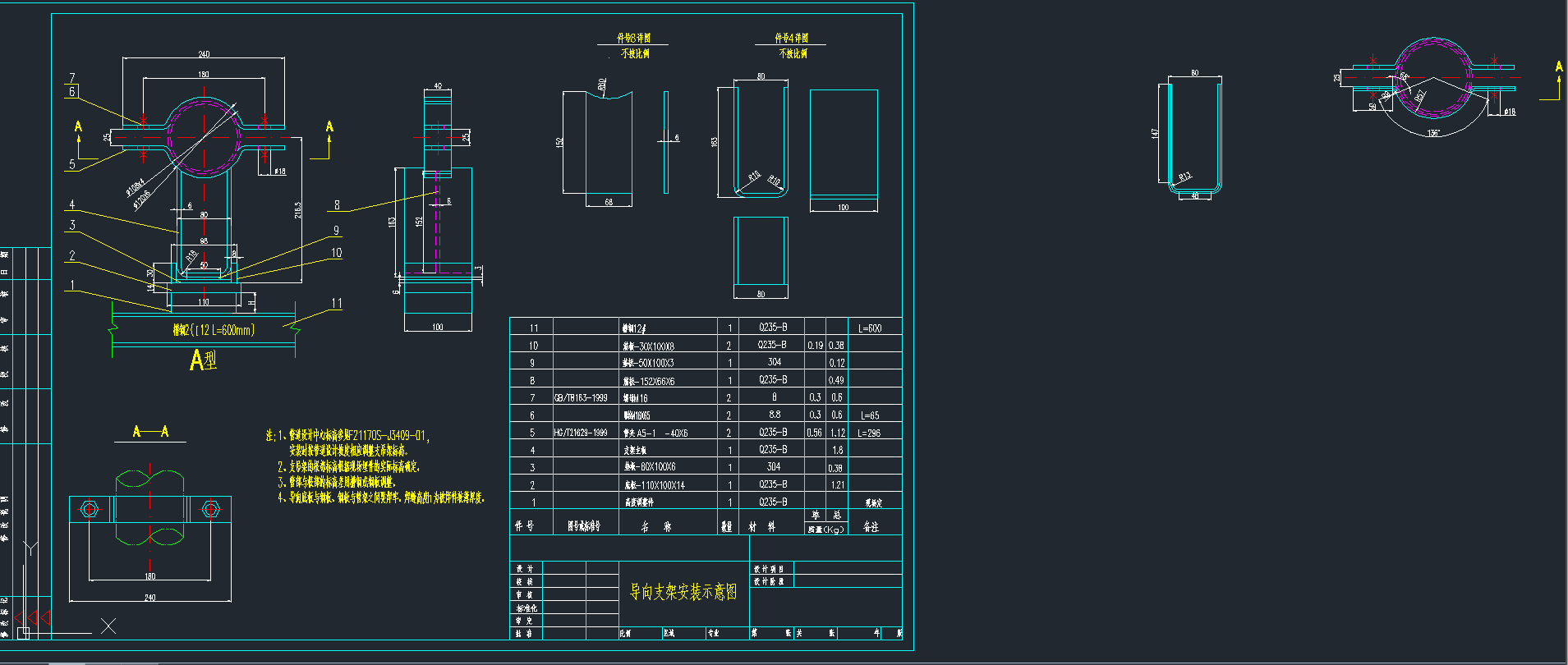Select the 件号4详图 detail heading
This screenshot has width=1568, height=665.
pyautogui.click(x=791, y=38)
